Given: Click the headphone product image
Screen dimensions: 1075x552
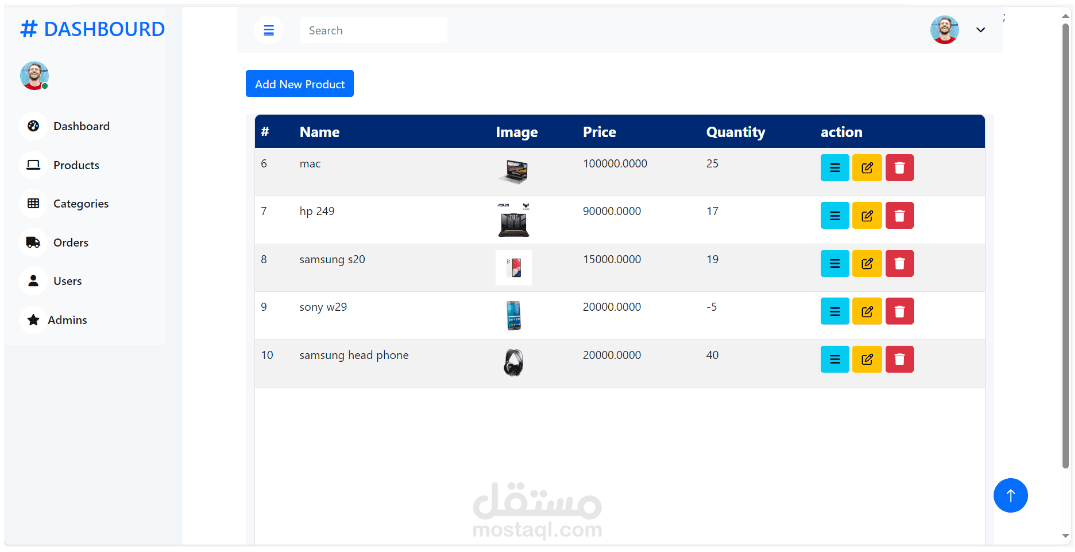Looking at the screenshot, I should pyautogui.click(x=514, y=362).
